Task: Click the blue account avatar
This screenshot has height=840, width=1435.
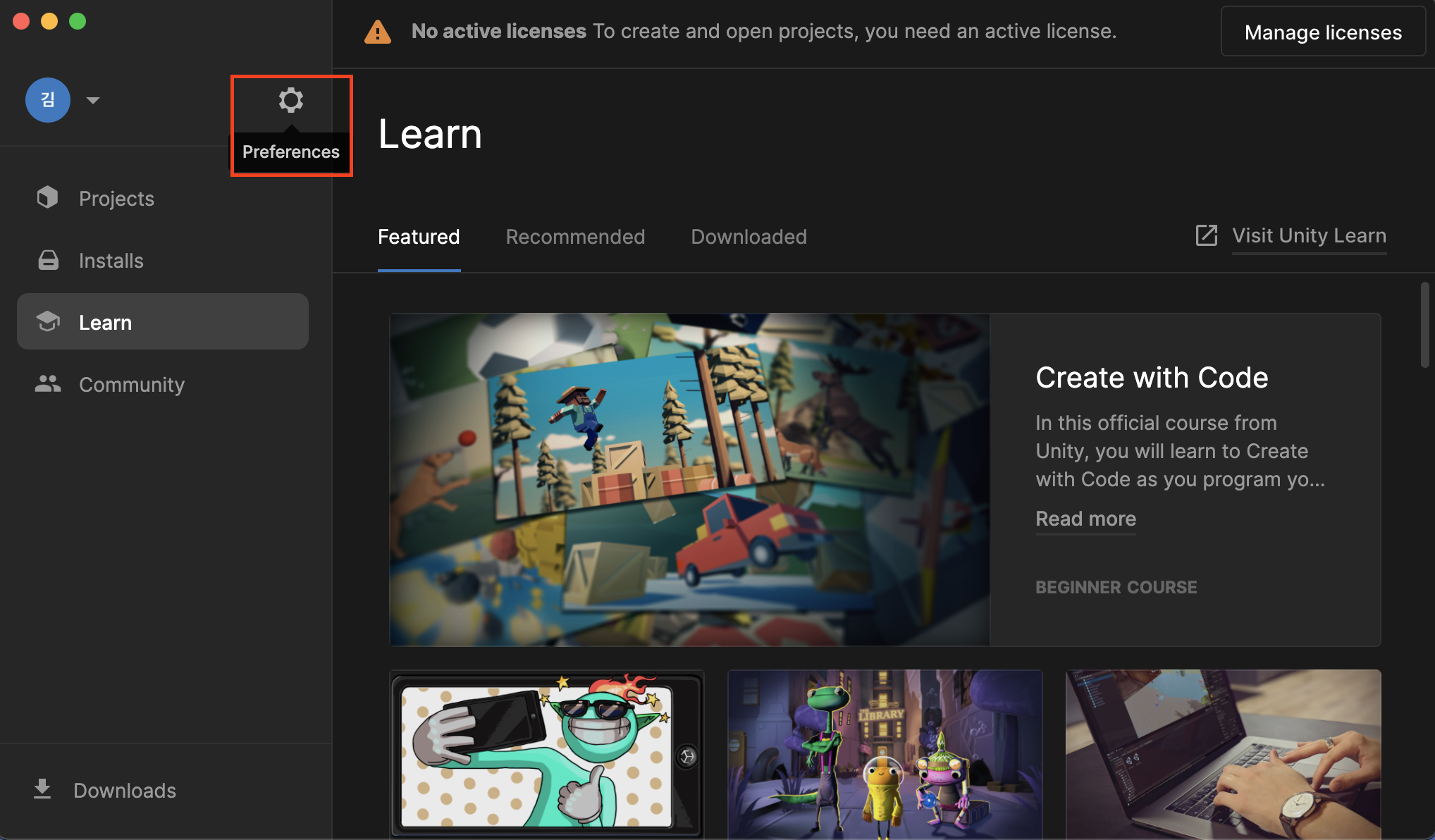Action: click(x=48, y=100)
